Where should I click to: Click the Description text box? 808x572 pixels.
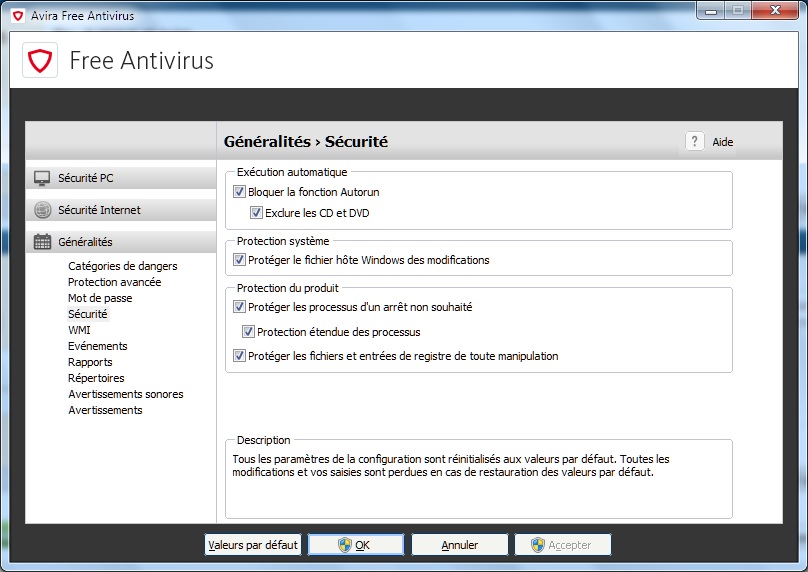pyautogui.click(x=479, y=479)
